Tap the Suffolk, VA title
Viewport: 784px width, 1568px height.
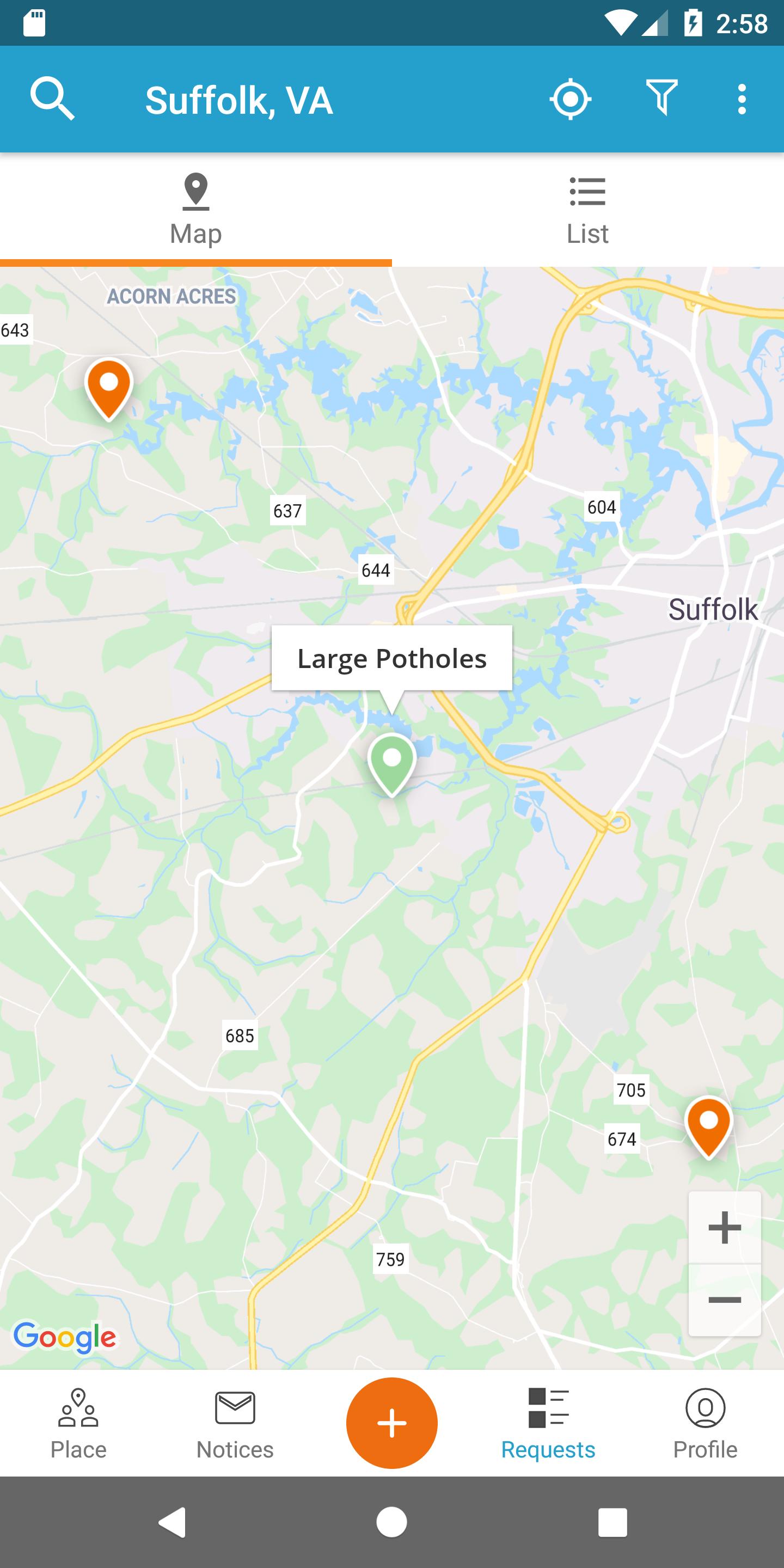click(239, 100)
